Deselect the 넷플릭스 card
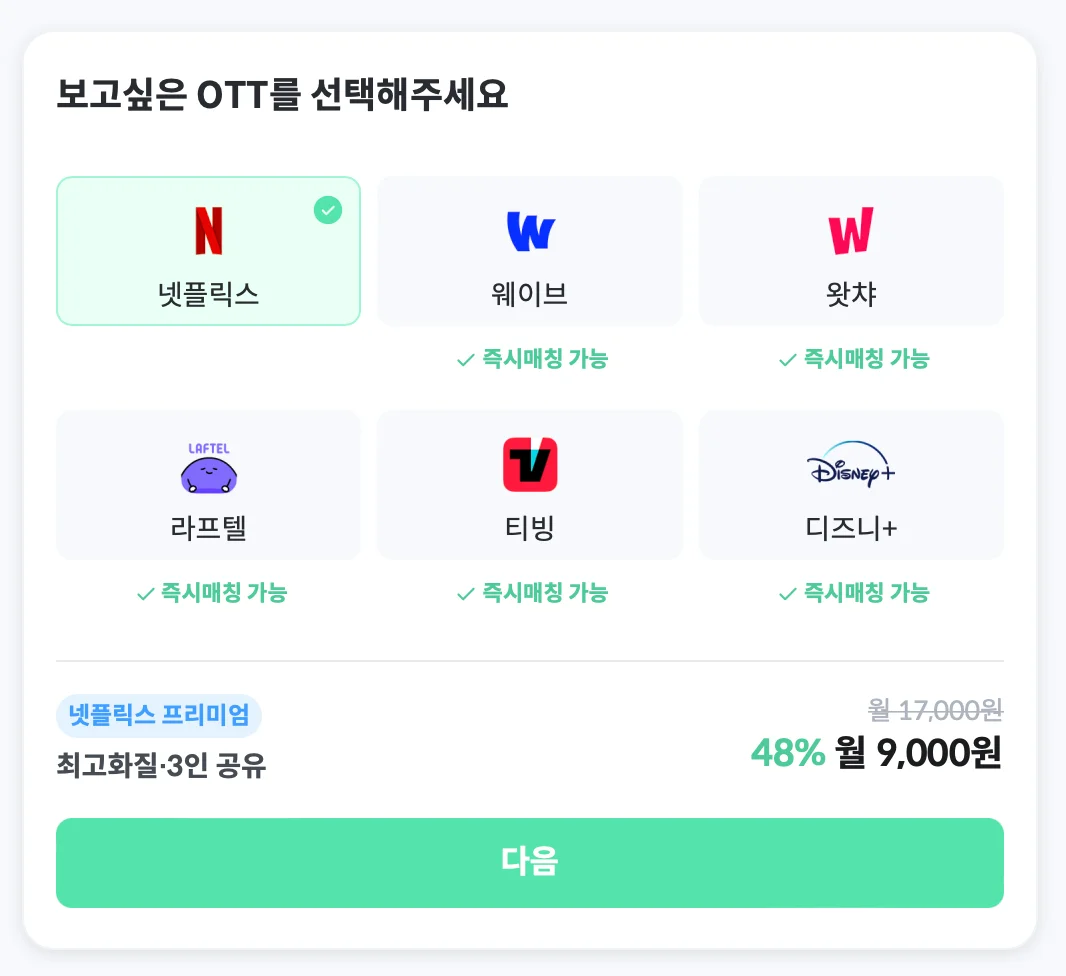This screenshot has height=976, width=1066. (207, 251)
